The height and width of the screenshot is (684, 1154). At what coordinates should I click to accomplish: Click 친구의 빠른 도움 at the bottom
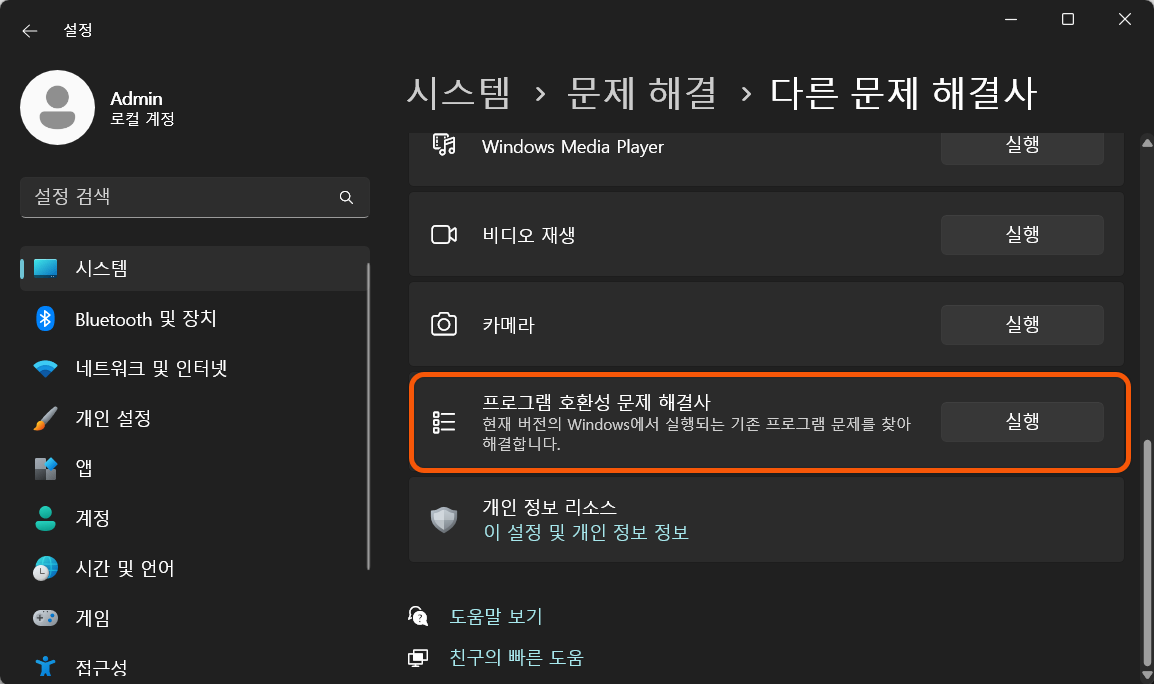(x=514, y=657)
